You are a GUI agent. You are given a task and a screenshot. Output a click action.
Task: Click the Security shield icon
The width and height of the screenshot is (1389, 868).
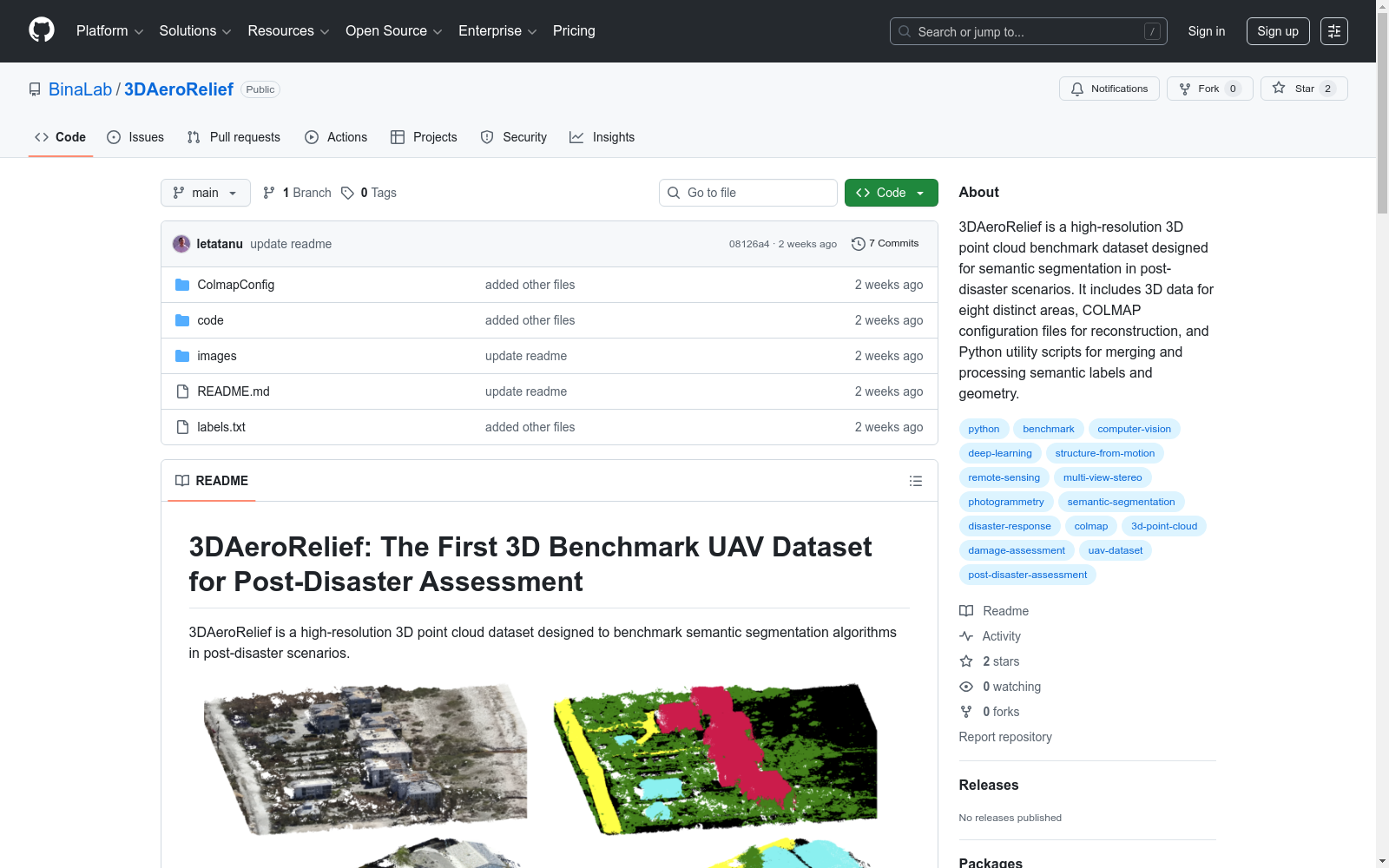pyautogui.click(x=487, y=137)
